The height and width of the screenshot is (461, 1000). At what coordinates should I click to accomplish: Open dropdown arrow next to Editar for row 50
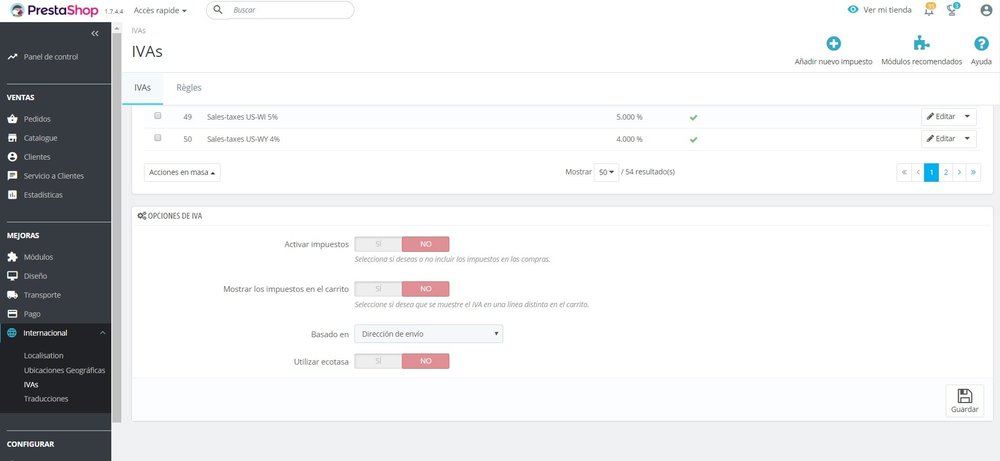[x=967, y=138]
